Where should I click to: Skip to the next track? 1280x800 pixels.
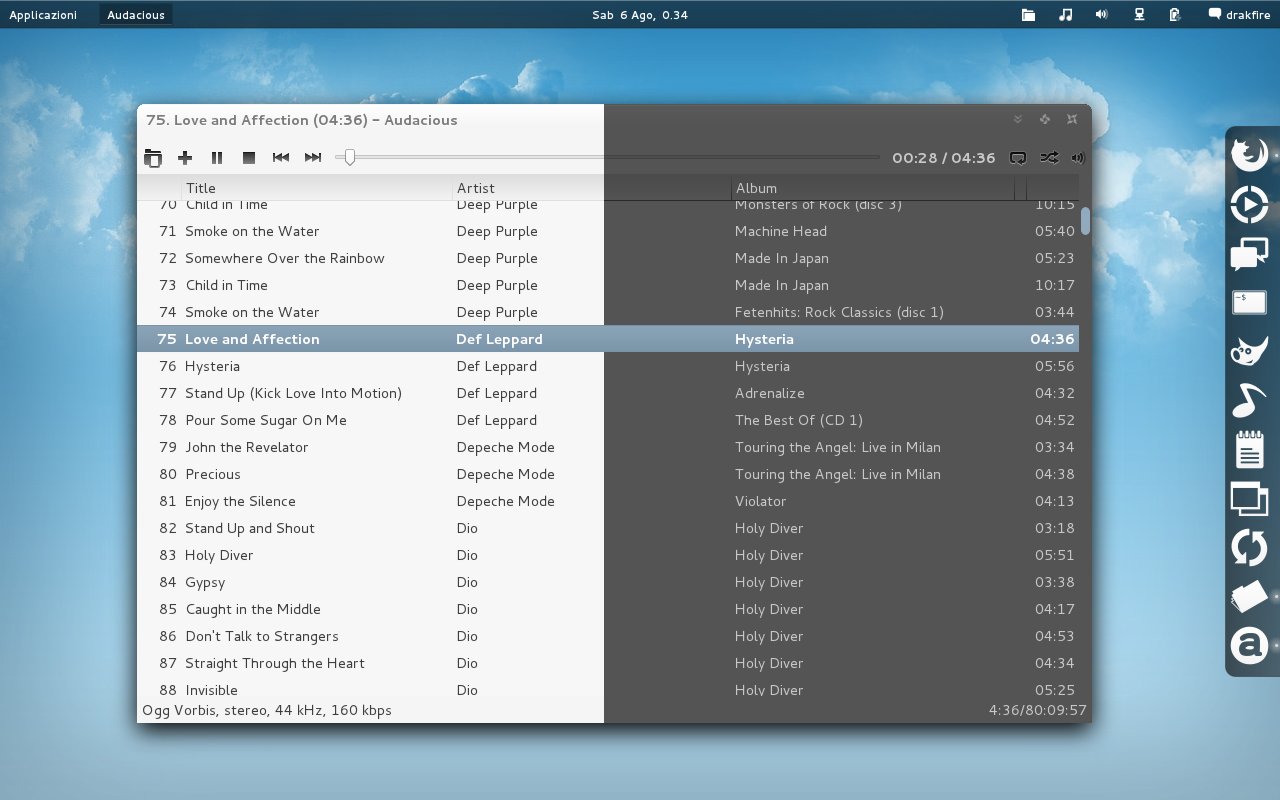click(x=313, y=157)
